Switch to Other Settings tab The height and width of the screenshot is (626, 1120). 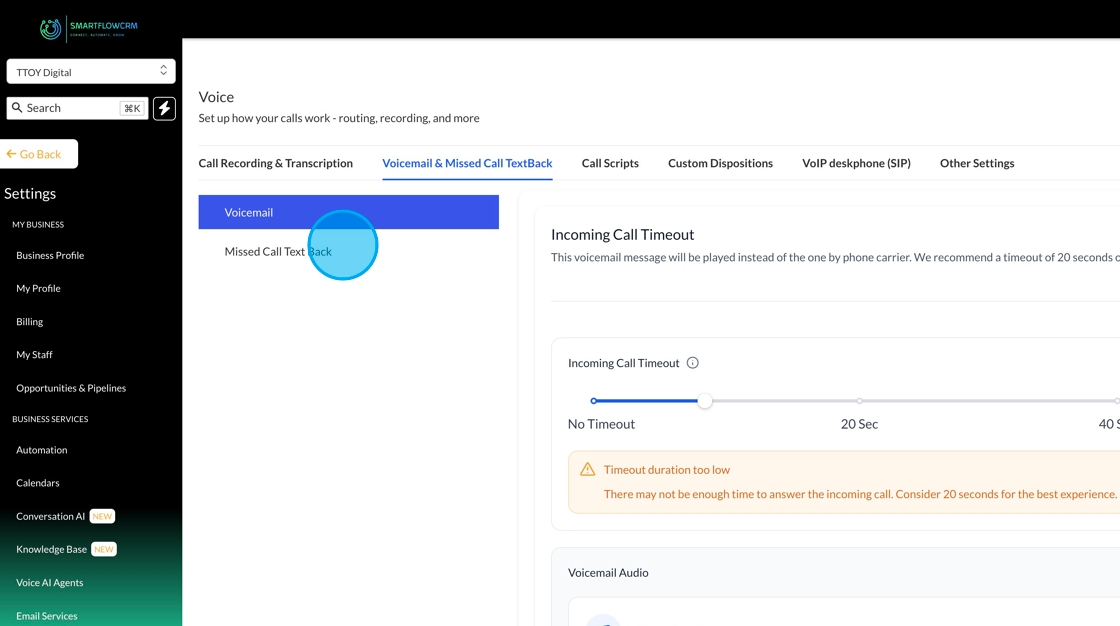pyautogui.click(x=977, y=163)
